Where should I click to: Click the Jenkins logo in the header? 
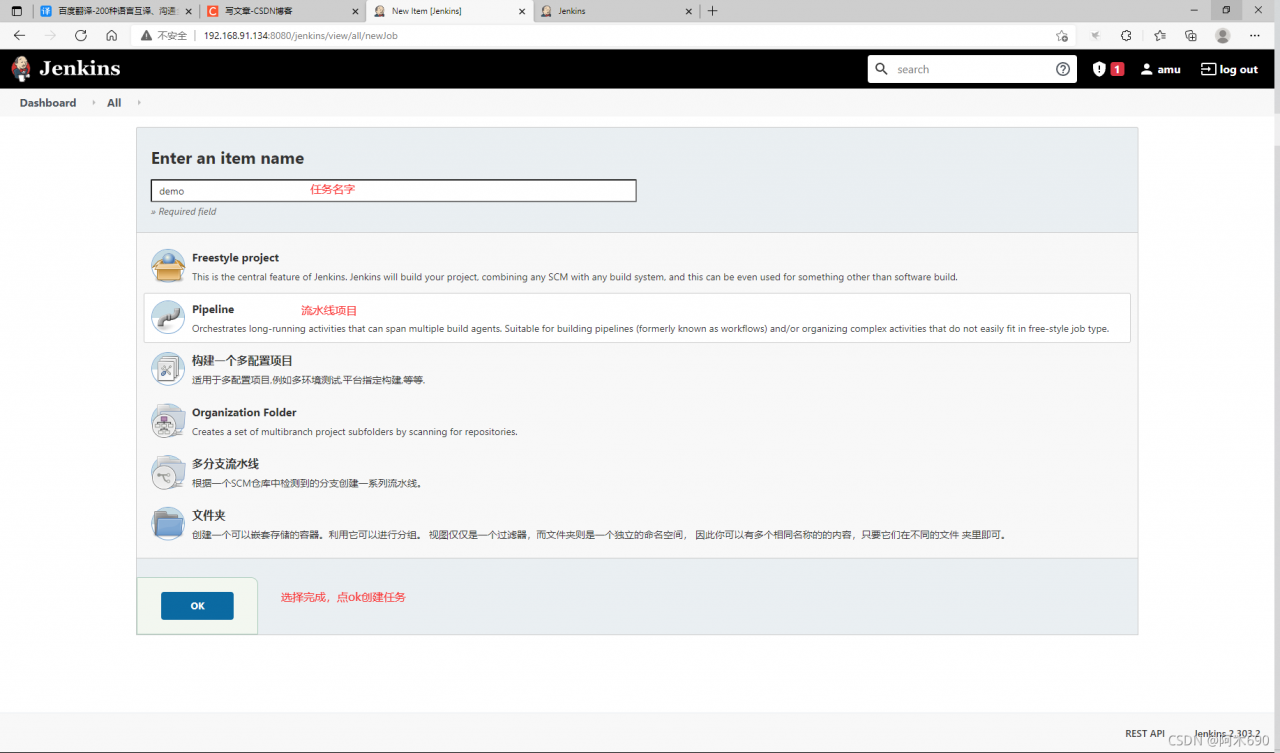[21, 69]
